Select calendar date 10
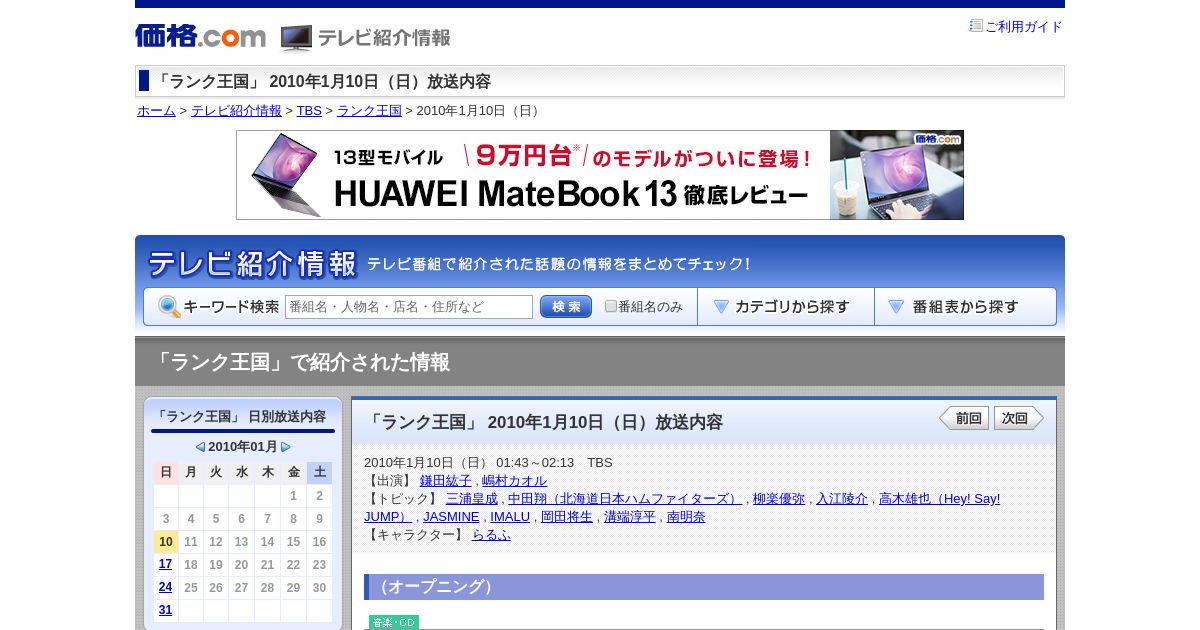This screenshot has width=1200, height=630. (166, 542)
